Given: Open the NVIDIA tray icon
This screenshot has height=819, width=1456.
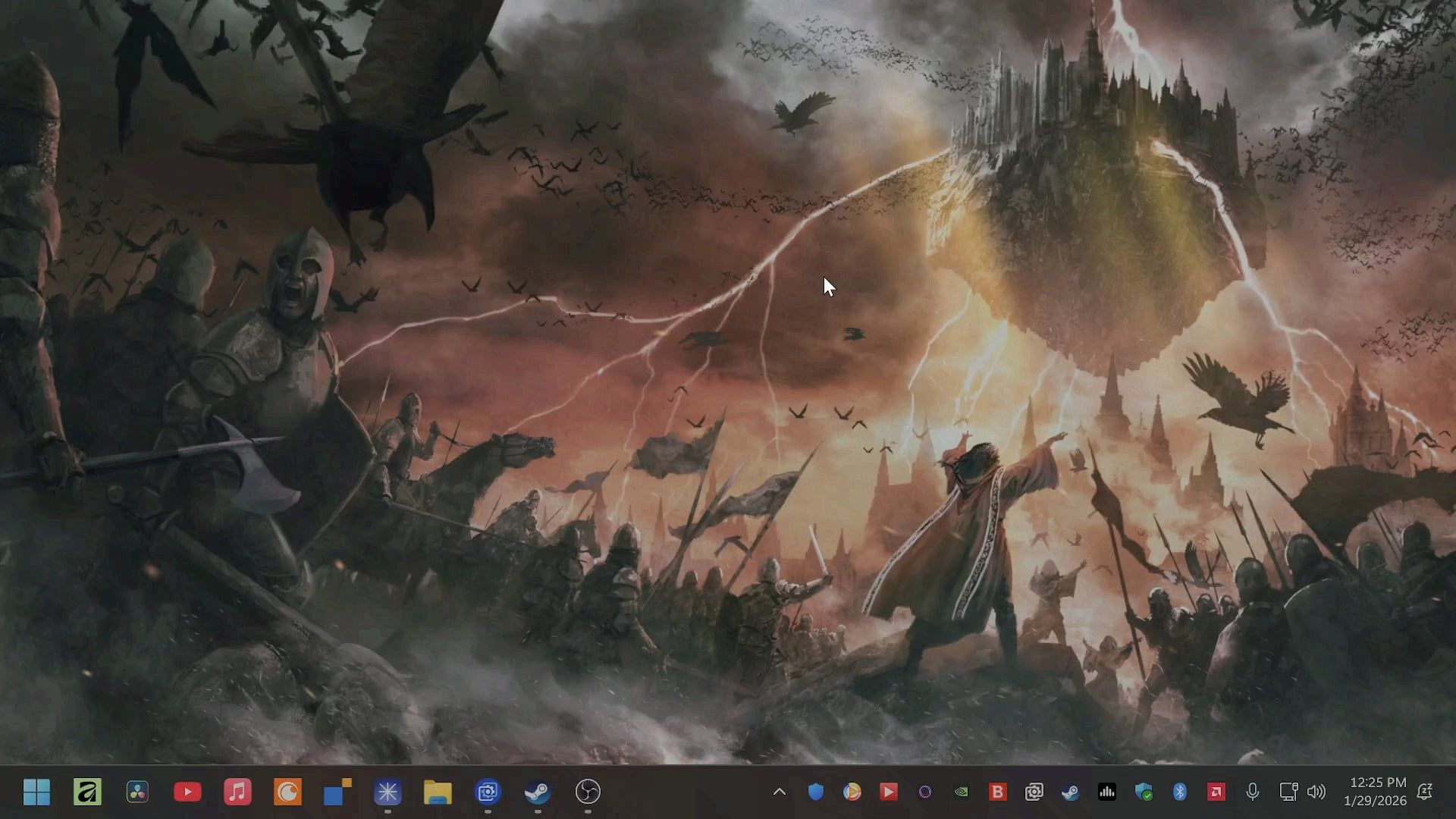Looking at the screenshot, I should click(961, 792).
